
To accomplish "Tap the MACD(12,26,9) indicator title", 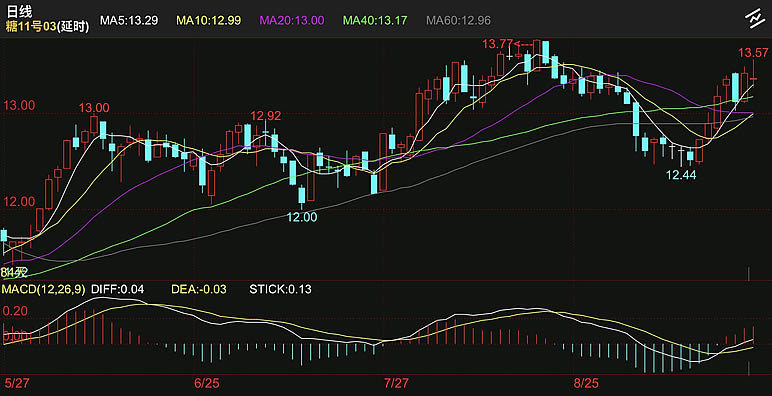I will point(44,289).
